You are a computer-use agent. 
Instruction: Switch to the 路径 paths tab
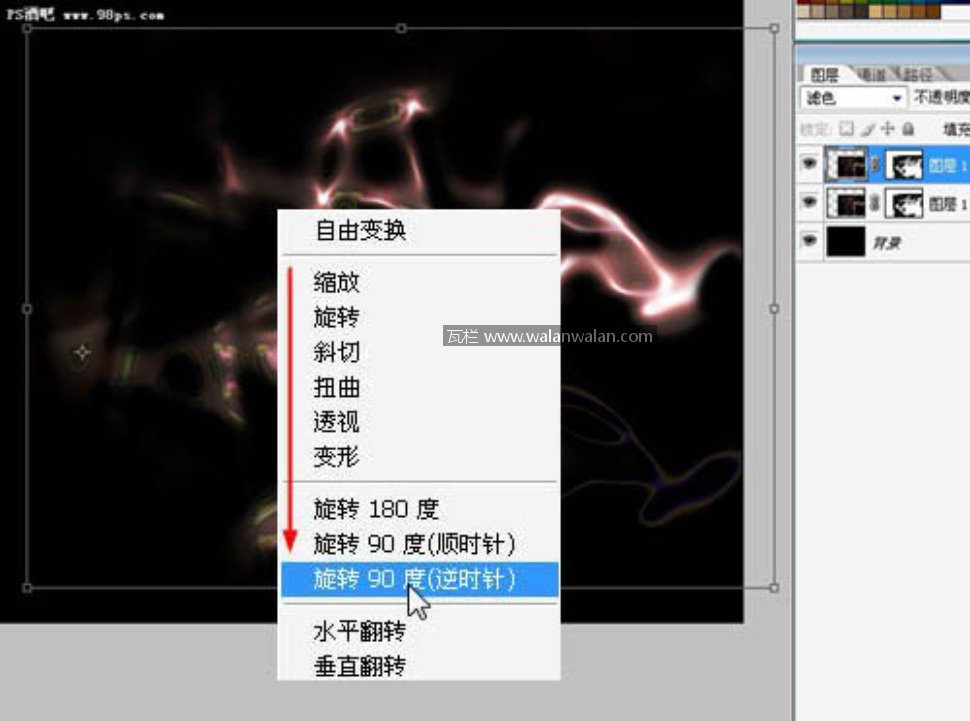click(916, 74)
